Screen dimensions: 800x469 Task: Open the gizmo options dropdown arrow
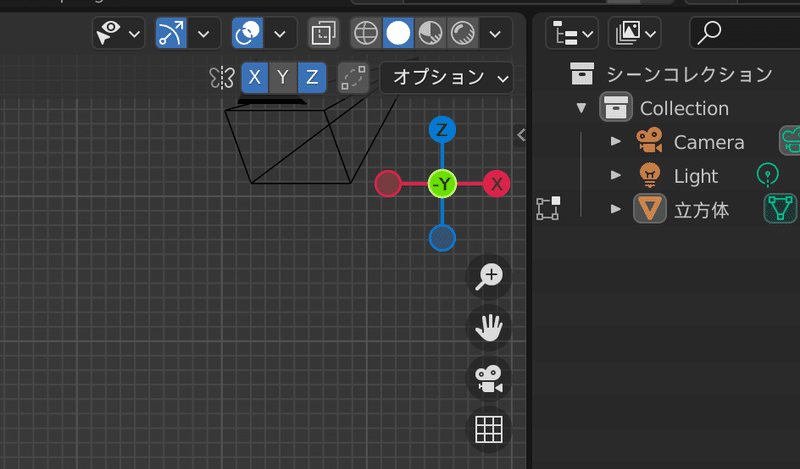tap(204, 34)
